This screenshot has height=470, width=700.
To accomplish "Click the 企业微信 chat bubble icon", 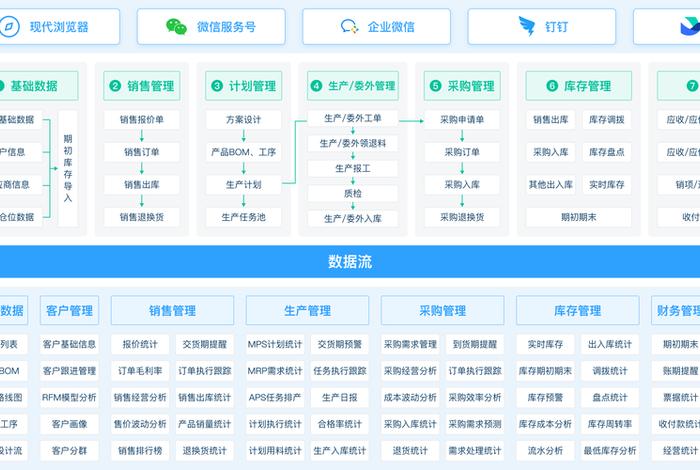I will [x=349, y=27].
